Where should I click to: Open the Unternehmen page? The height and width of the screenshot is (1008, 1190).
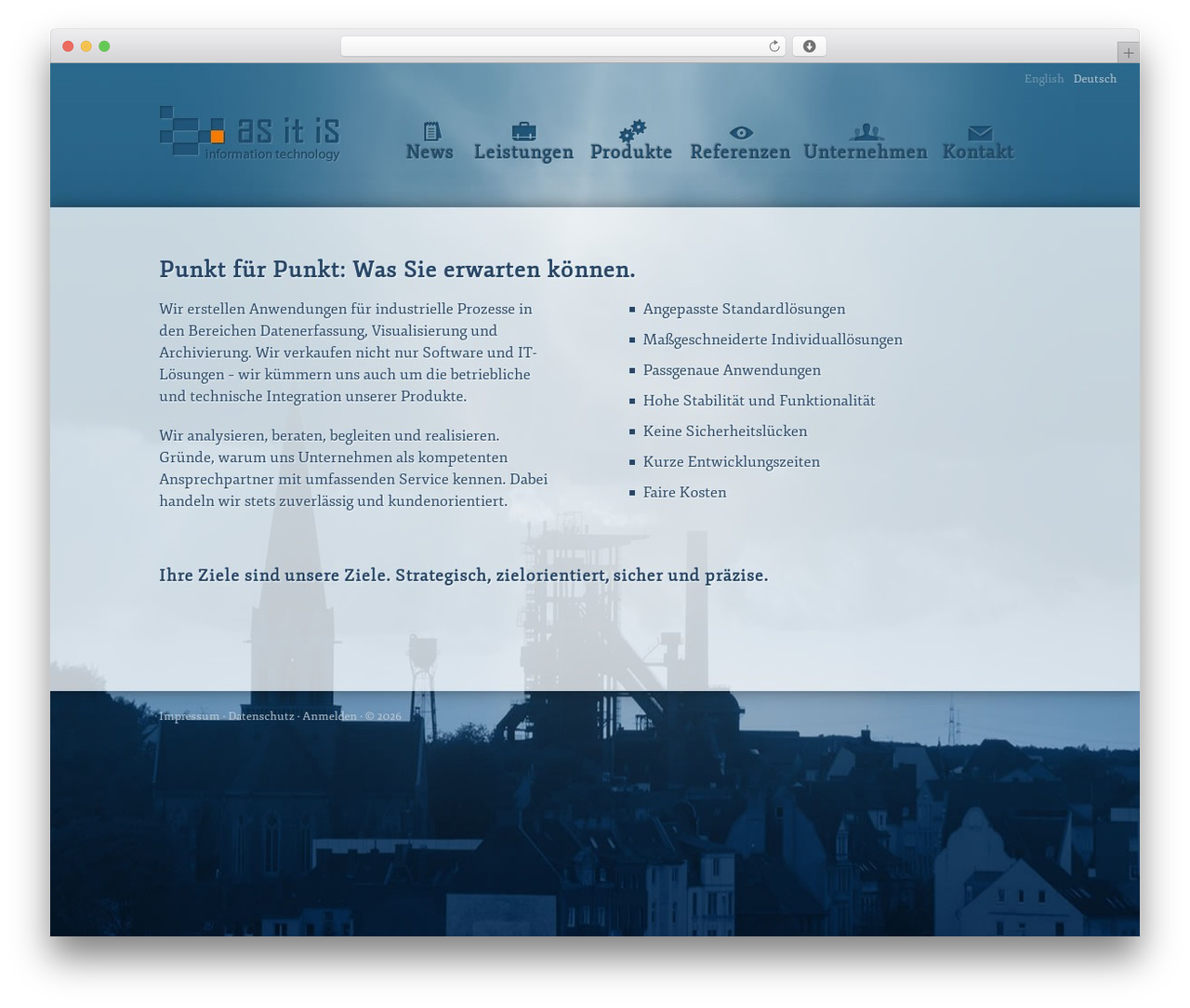(x=866, y=152)
